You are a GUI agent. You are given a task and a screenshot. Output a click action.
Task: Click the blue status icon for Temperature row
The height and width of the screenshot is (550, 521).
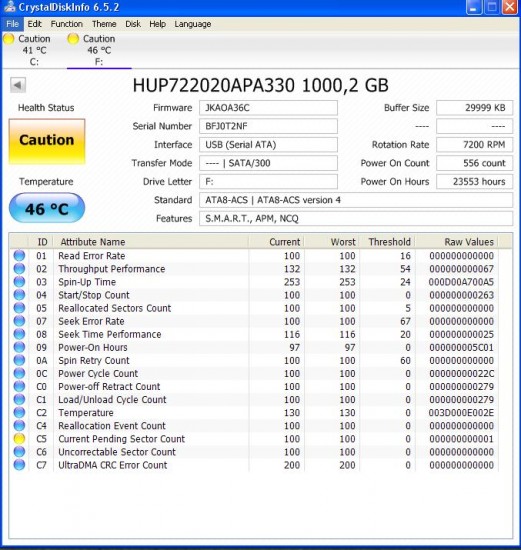(19, 412)
